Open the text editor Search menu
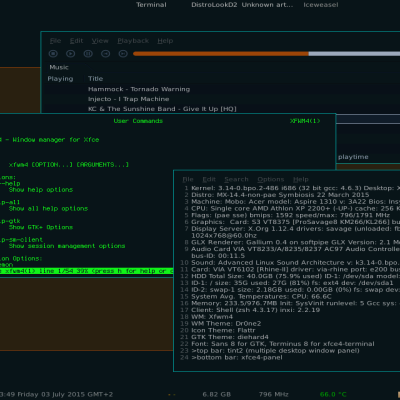The width and height of the screenshot is (400, 400). pyautogui.click(x=236, y=179)
